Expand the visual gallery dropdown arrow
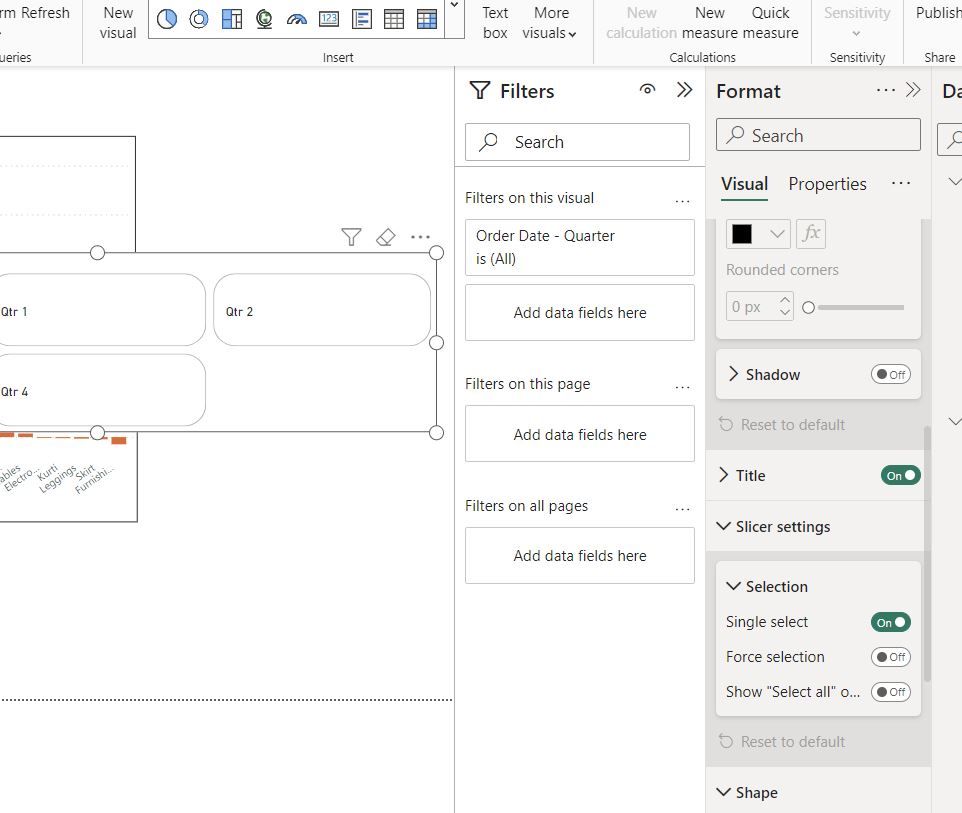 [455, 5]
